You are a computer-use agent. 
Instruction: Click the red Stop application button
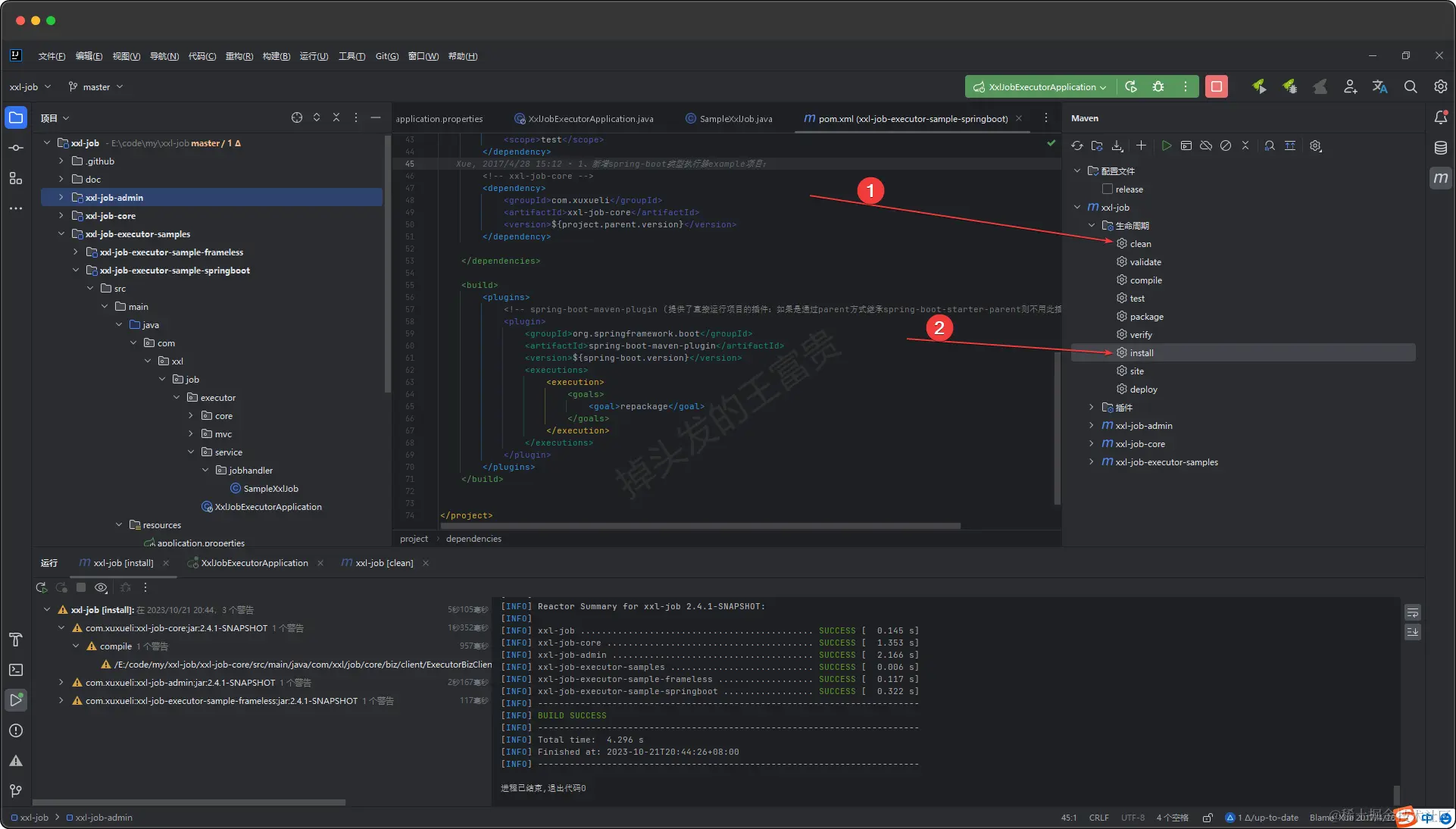(1217, 86)
